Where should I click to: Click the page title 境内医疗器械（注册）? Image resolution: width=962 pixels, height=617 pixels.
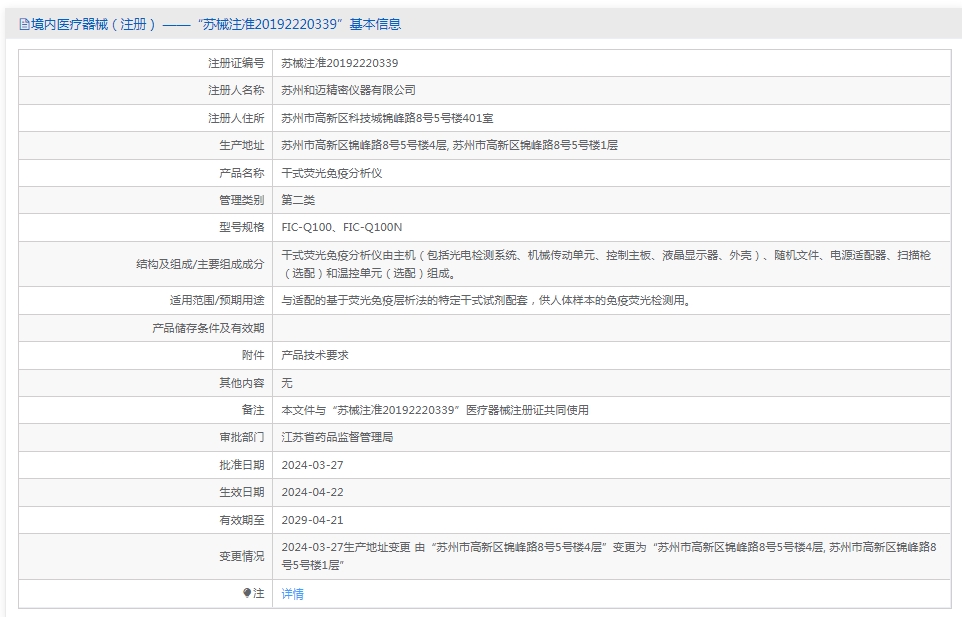click(93, 25)
